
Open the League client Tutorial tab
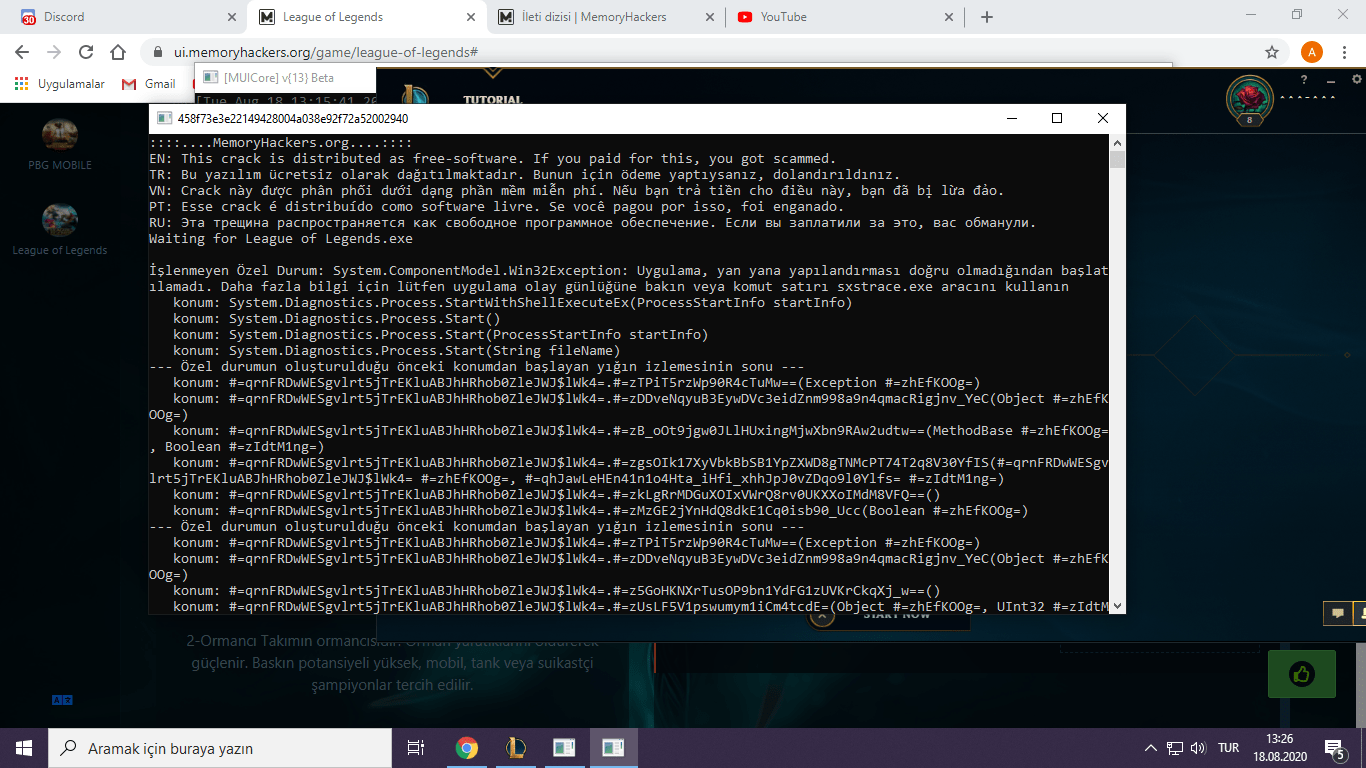point(493,100)
